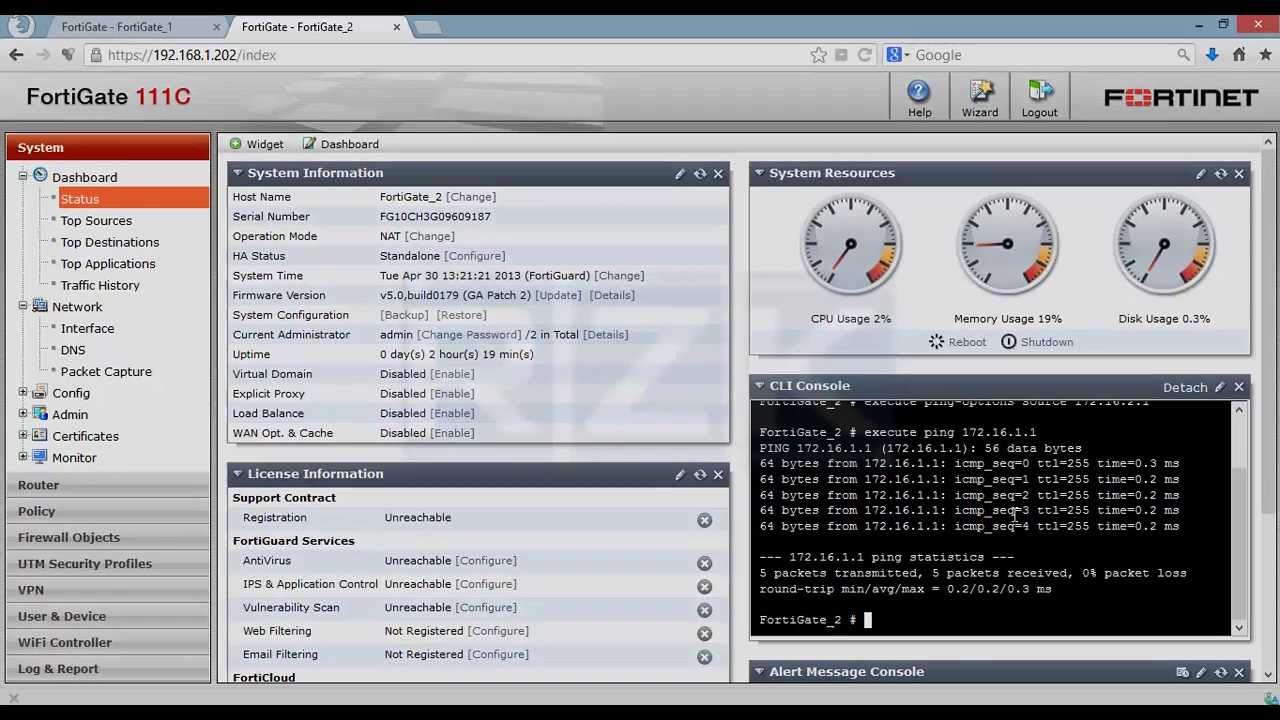This screenshot has height=720, width=1280.
Task: Open the Log & Report menu section
Action: 108,669
